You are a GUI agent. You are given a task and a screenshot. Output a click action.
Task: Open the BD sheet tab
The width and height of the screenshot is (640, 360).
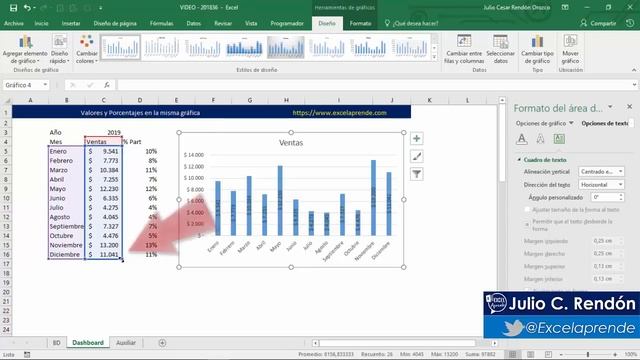coord(56,343)
